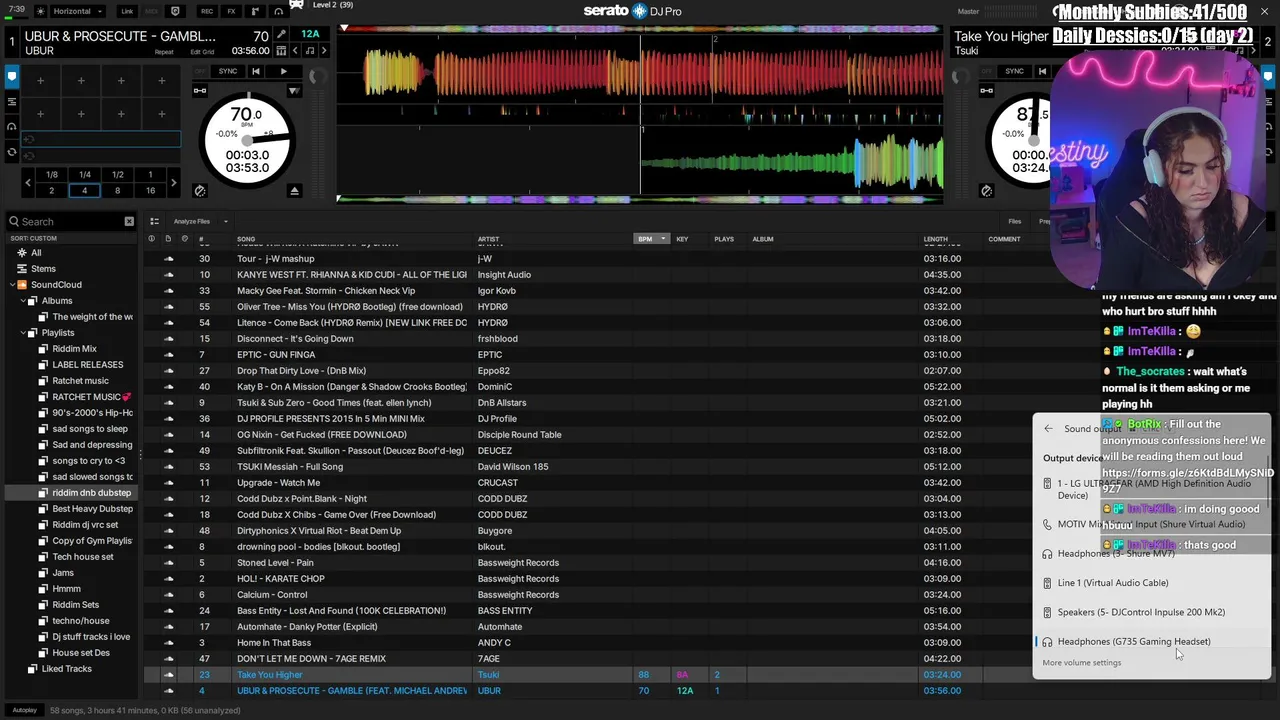Click deck 2 keylock link icon
This screenshot has height=720, width=1280.
pyautogui.click(x=987, y=91)
